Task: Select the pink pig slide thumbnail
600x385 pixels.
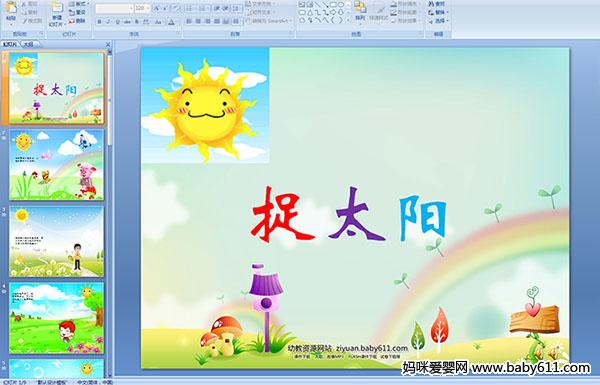Action: 57,165
